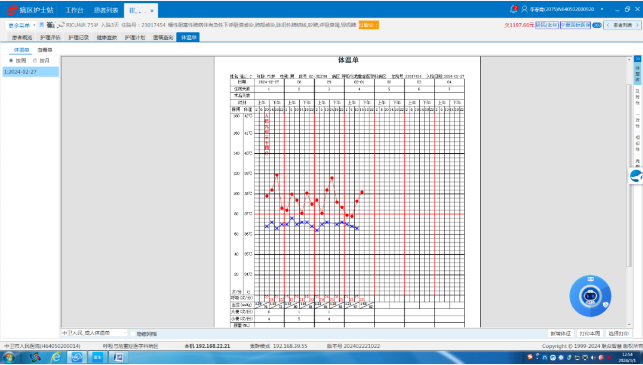Open the floating robot assistant icon
This screenshot has height=365, width=643.
coord(590,296)
